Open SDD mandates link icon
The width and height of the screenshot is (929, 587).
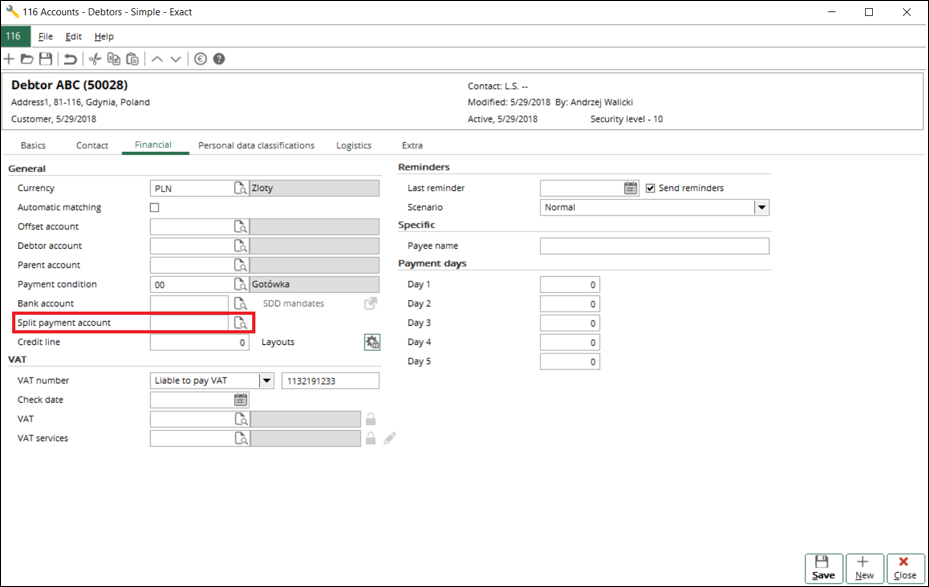(370, 303)
